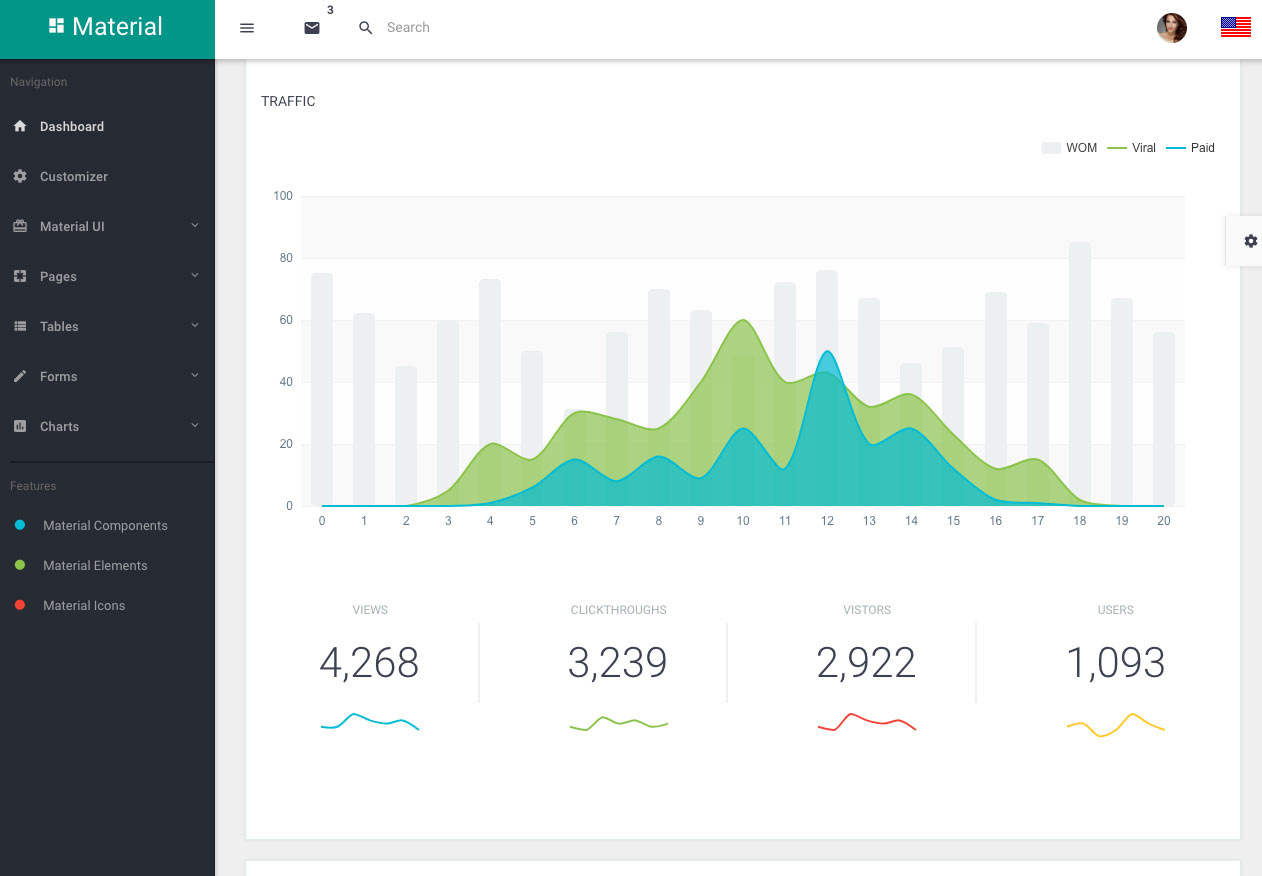Click the green Material Elements color dot
Viewport: 1262px width, 876px height.
[20, 566]
